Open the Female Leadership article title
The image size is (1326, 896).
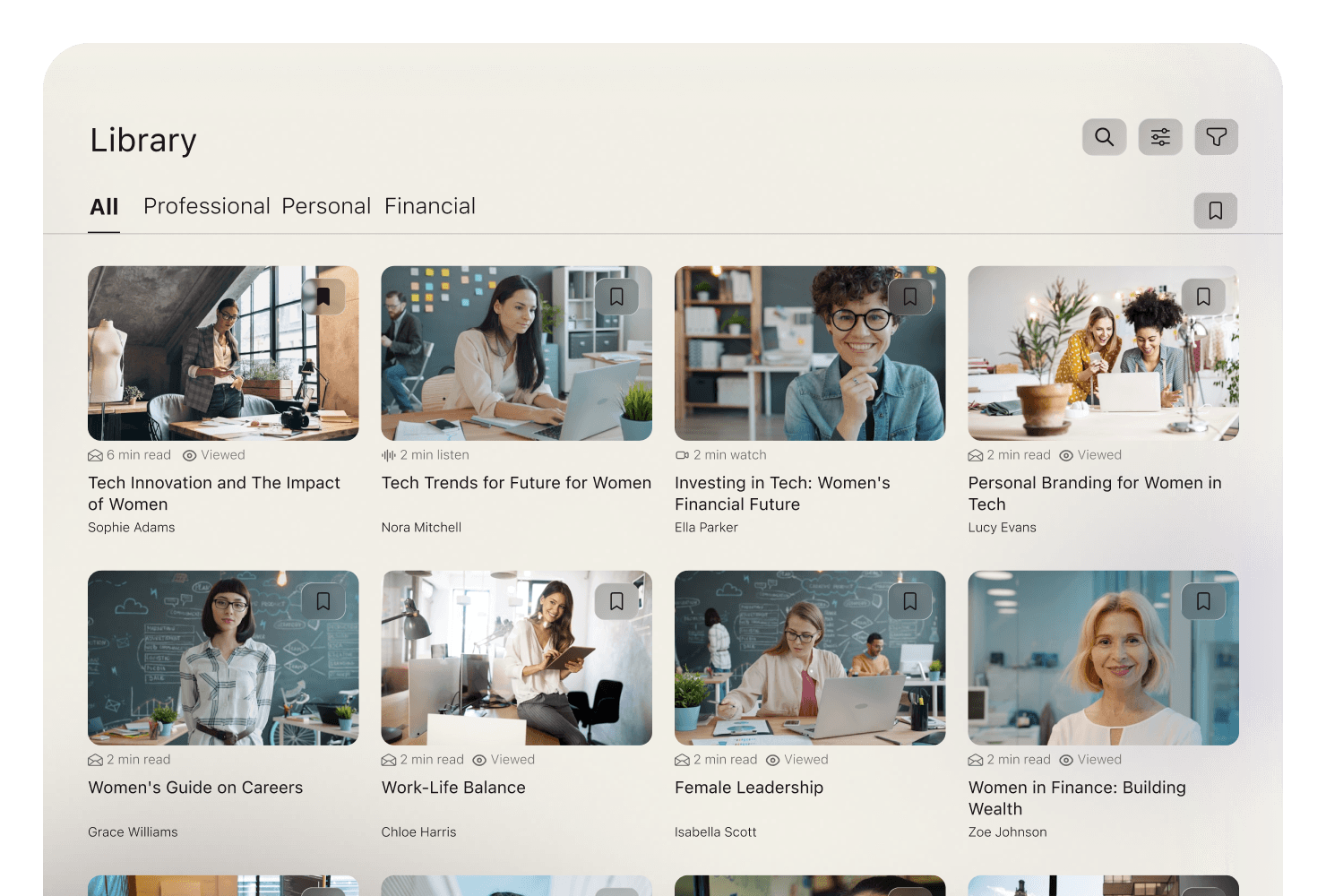749,788
